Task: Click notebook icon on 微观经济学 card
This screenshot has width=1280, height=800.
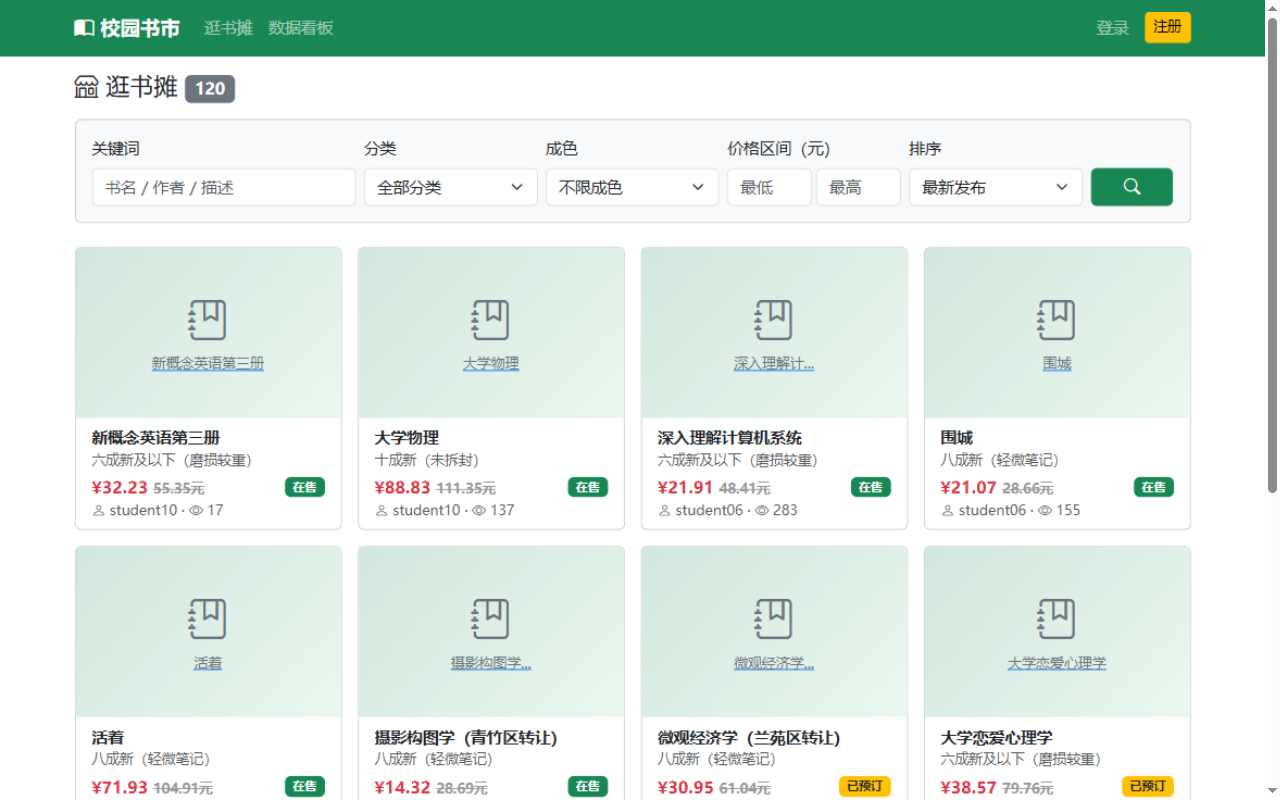Action: coord(774,619)
